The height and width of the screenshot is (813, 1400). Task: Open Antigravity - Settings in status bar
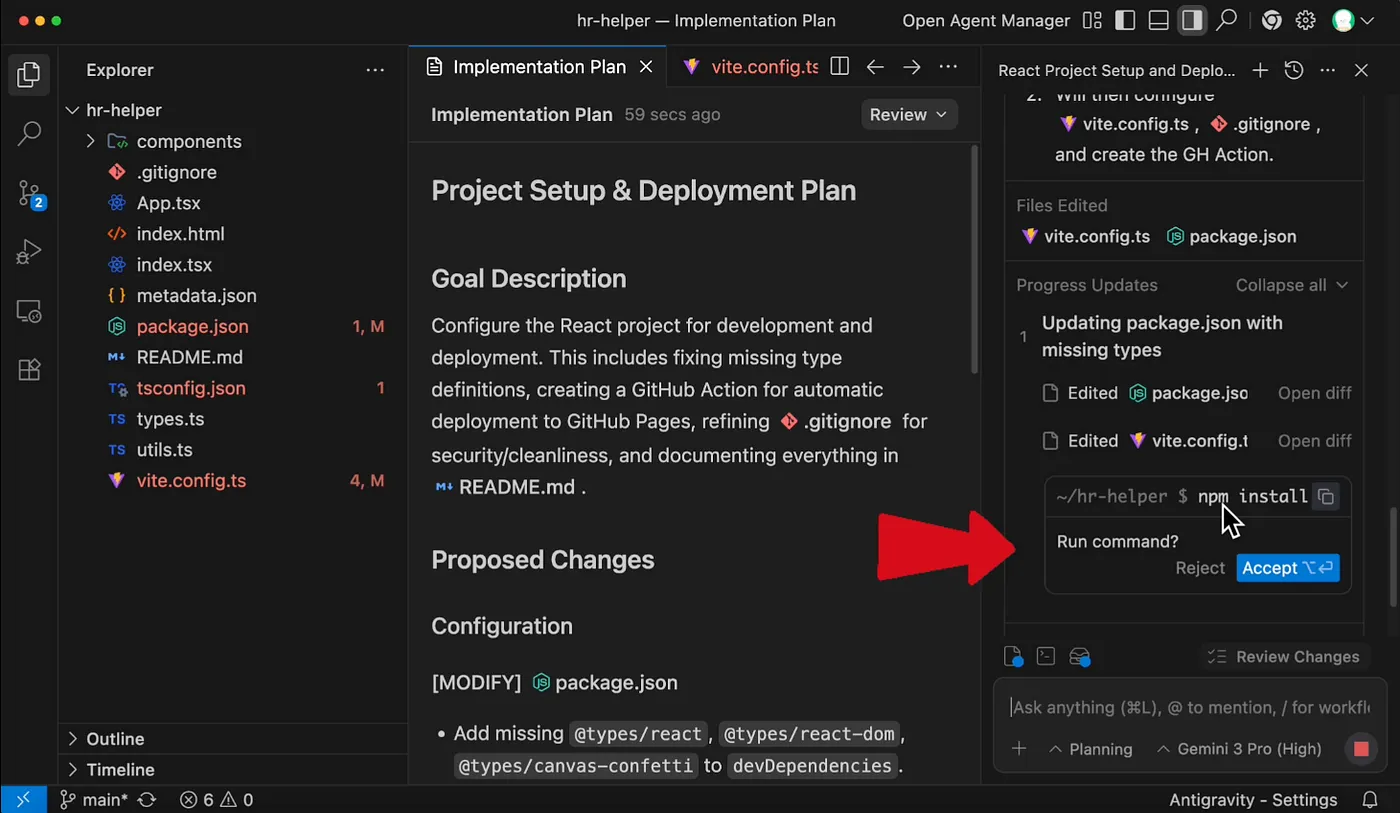point(1253,800)
